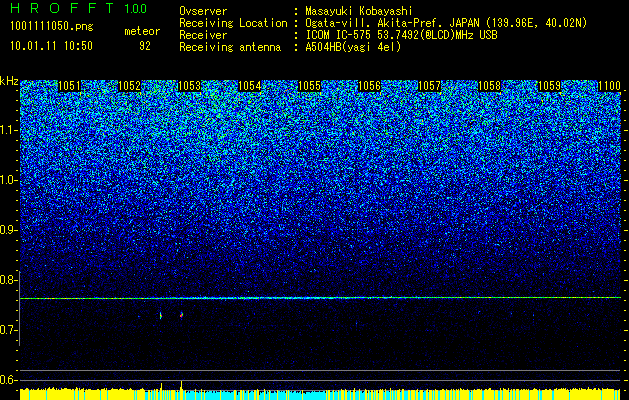This screenshot has width=629, height=400.
Task: Click the 1052 time marker
Action: point(130,86)
